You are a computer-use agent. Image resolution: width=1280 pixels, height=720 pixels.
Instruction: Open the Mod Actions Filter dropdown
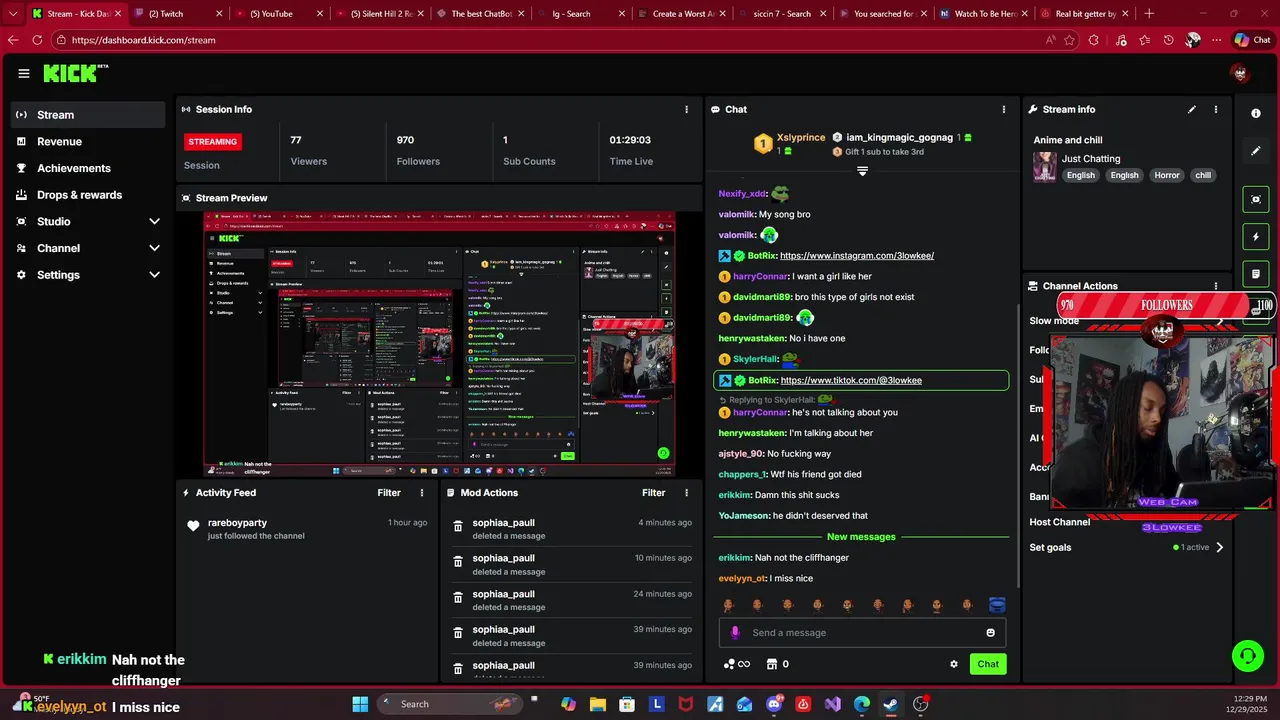pos(653,493)
